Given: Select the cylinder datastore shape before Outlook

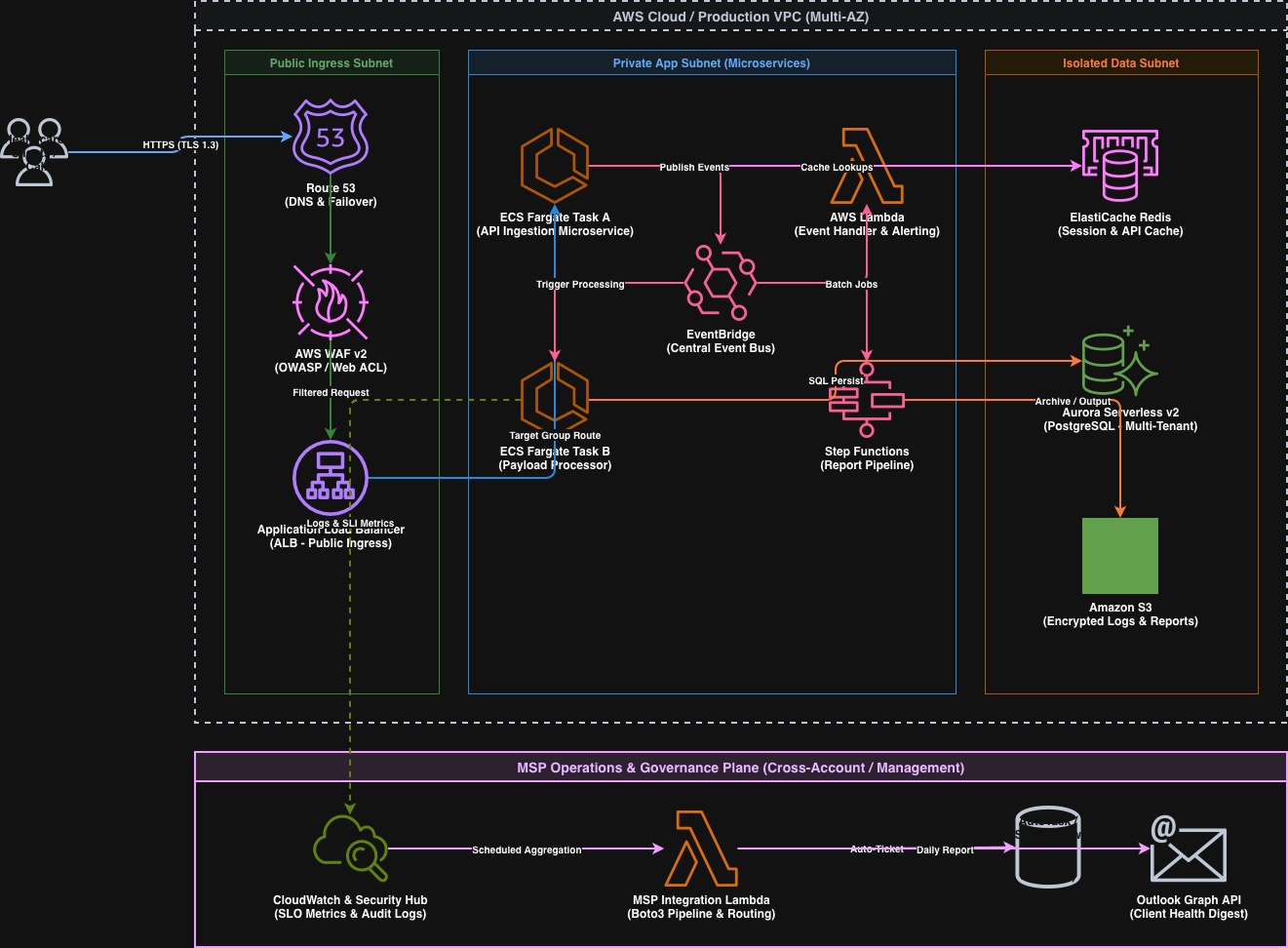Looking at the screenshot, I should pyautogui.click(x=1048, y=848).
